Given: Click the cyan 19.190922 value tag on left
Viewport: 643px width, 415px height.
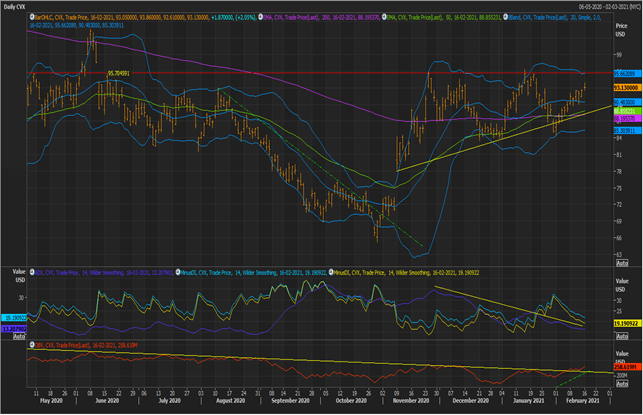Looking at the screenshot, I should (14, 318).
